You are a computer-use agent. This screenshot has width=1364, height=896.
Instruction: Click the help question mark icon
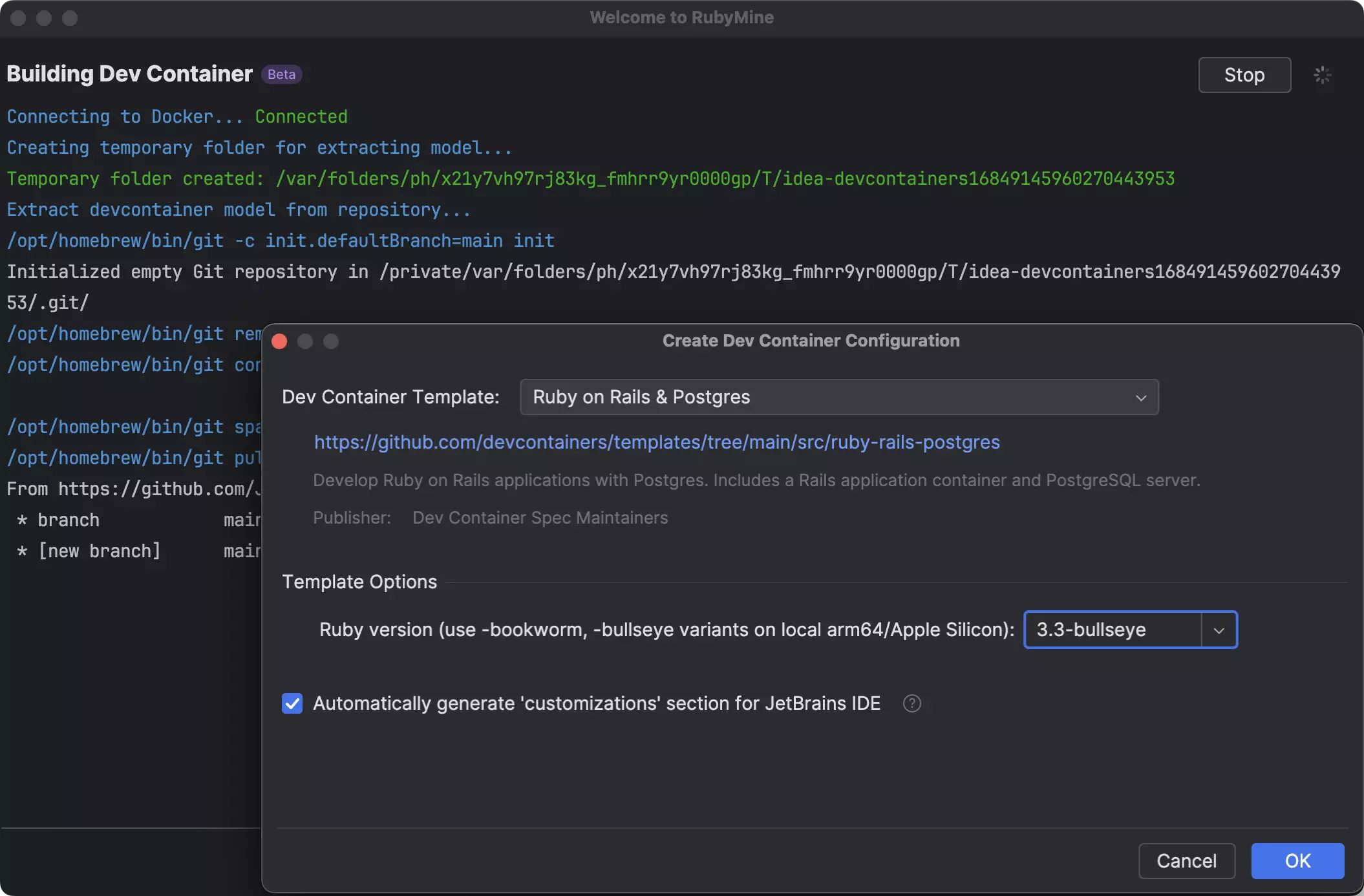click(x=911, y=703)
